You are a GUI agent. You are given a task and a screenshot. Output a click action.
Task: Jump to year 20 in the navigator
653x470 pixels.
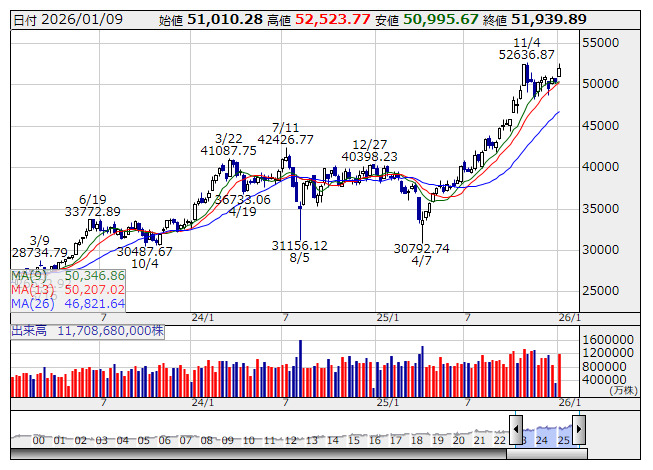[x=459, y=440]
